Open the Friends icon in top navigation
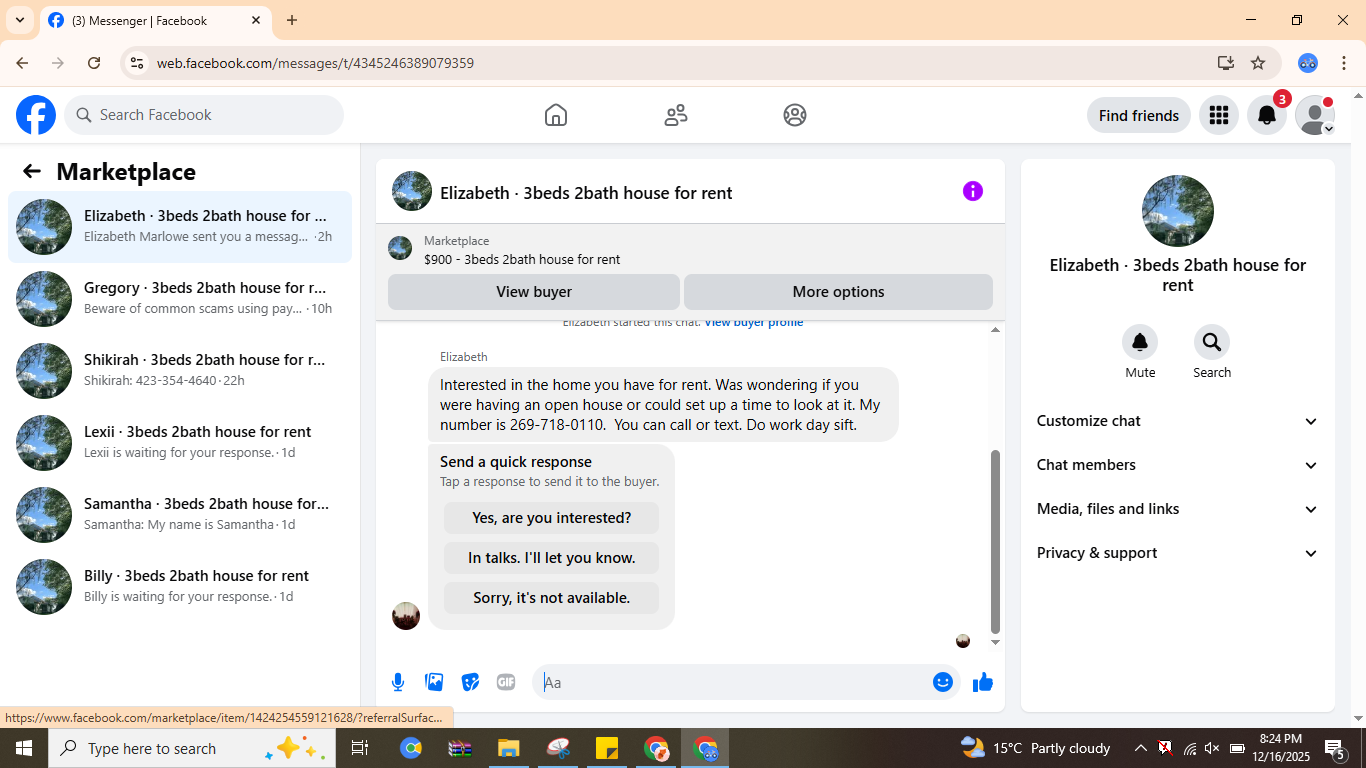This screenshot has height=768, width=1366. point(676,115)
